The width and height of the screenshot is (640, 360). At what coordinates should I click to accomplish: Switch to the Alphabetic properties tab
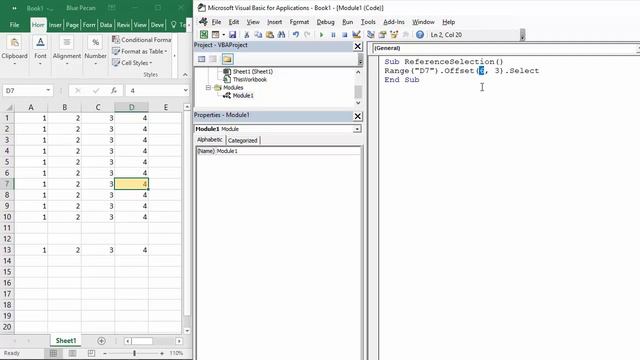pos(210,140)
